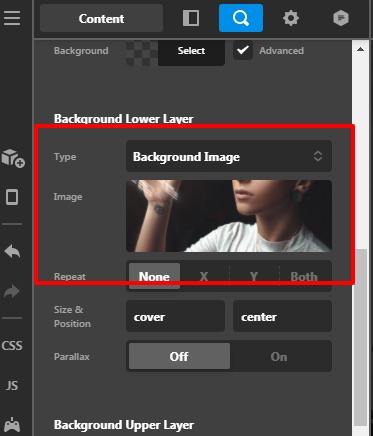Click the background image thumbnail
Screen dimensions: 373x436
point(229,216)
